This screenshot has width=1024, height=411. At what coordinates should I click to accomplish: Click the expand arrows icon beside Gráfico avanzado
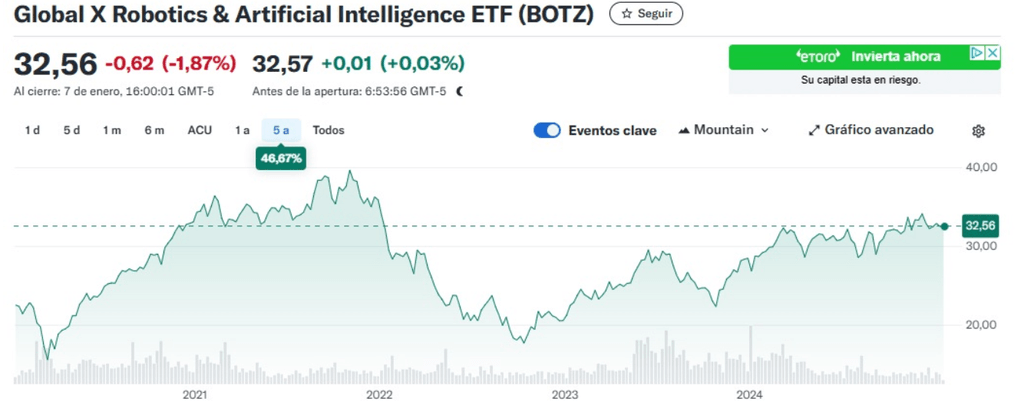click(814, 130)
